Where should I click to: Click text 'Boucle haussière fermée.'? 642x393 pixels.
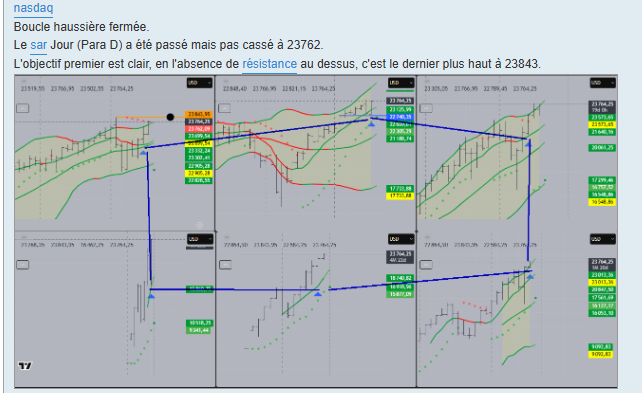(81, 27)
